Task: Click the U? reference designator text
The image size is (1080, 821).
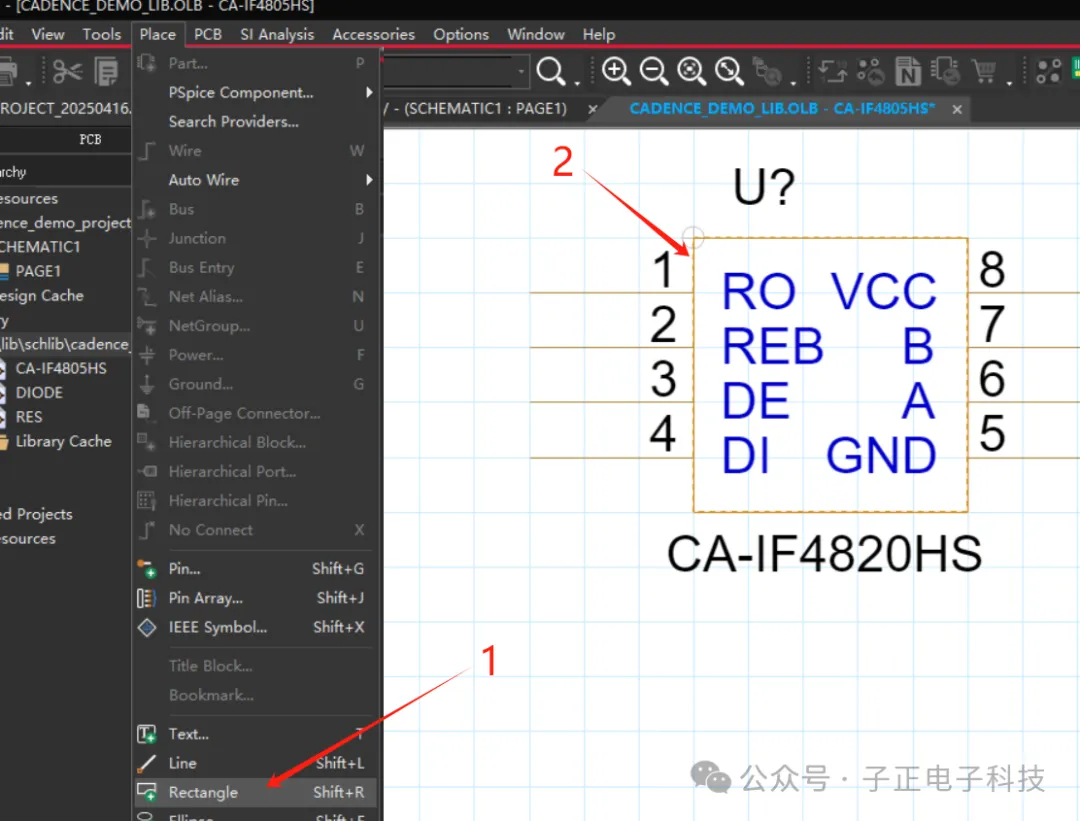Action: click(x=764, y=187)
